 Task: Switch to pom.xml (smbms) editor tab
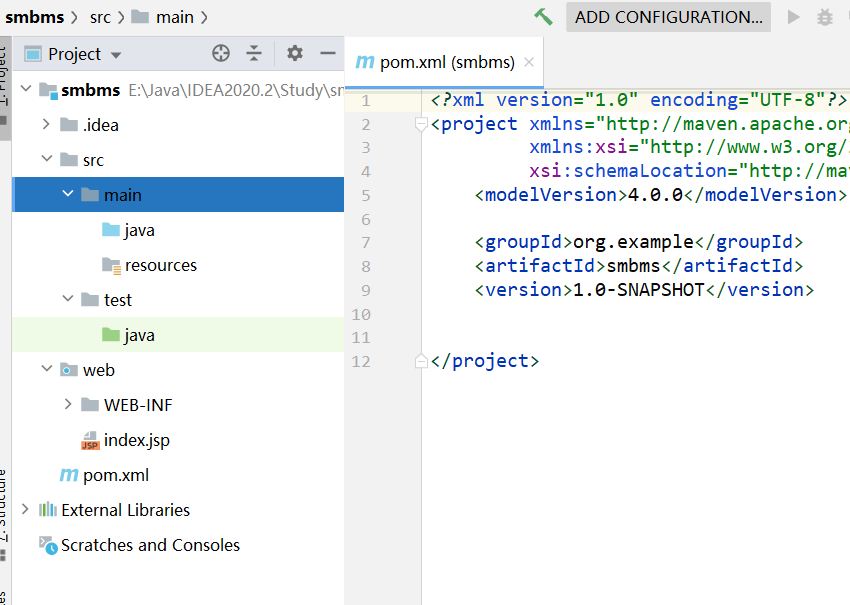click(446, 62)
